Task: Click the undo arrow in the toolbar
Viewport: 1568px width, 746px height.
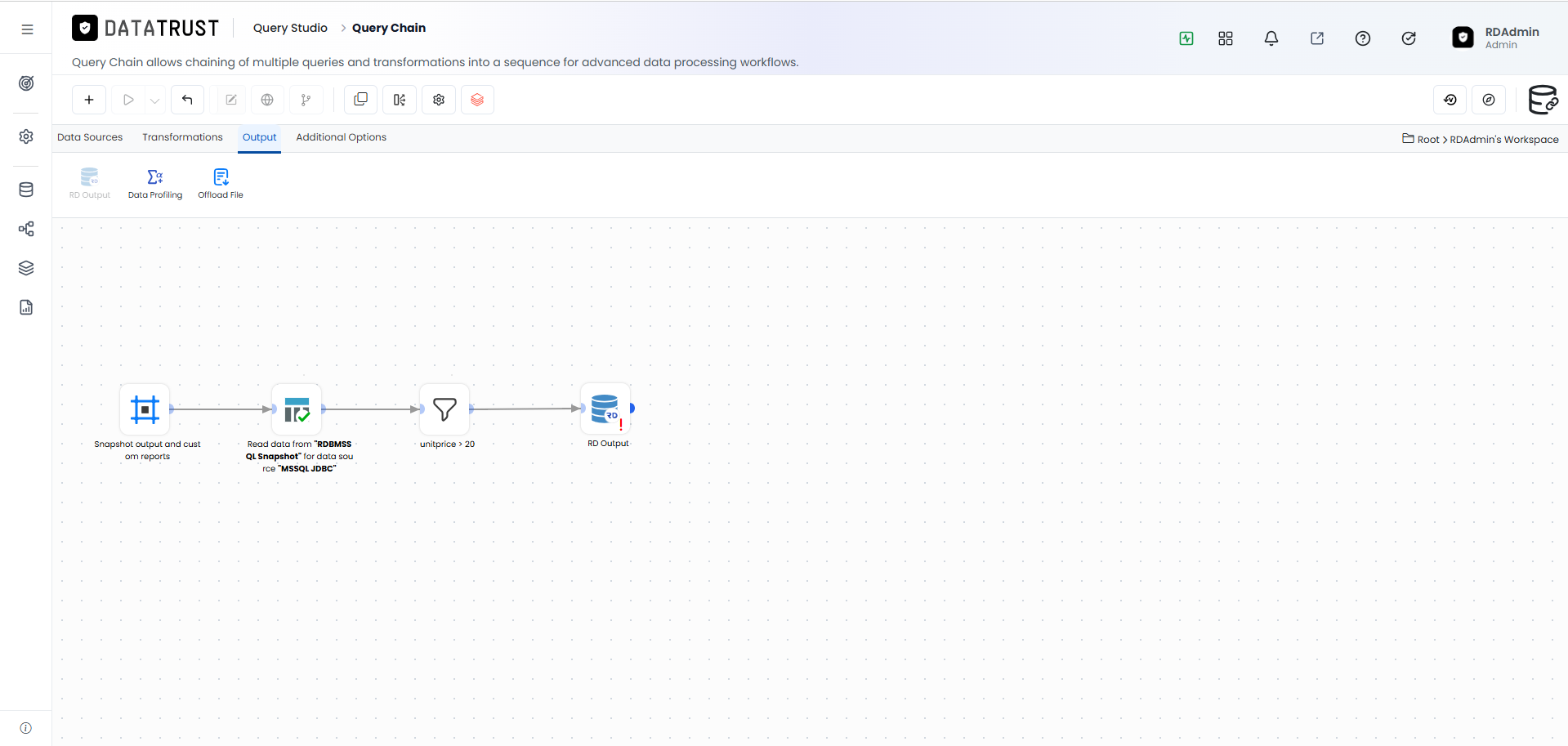Action: pyautogui.click(x=187, y=100)
